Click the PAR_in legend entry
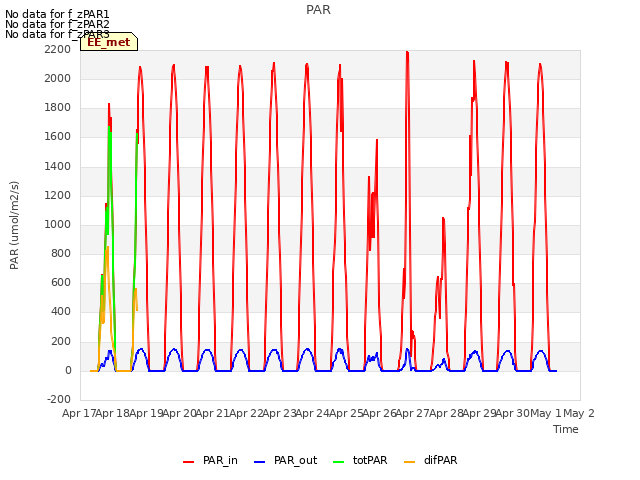The image size is (640, 480). [211, 461]
